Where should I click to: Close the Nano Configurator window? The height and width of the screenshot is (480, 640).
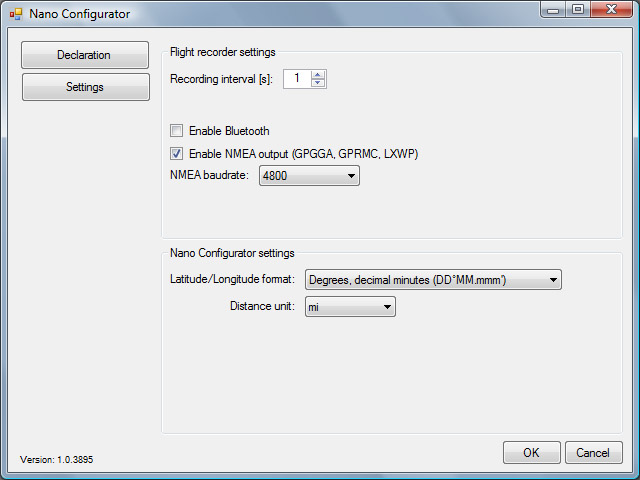click(x=611, y=10)
